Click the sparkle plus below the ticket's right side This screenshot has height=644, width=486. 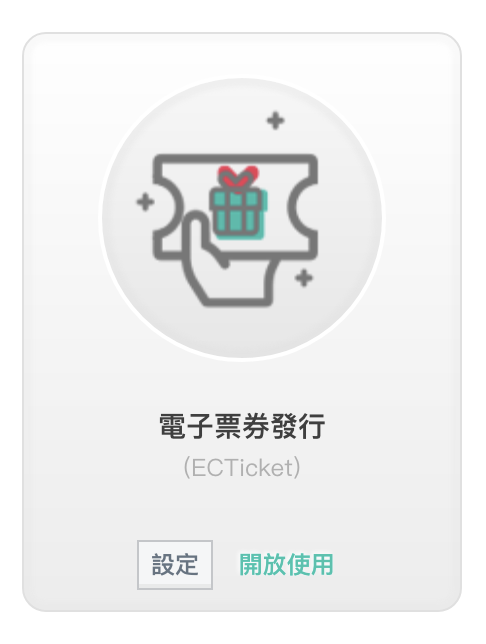[x=304, y=278]
